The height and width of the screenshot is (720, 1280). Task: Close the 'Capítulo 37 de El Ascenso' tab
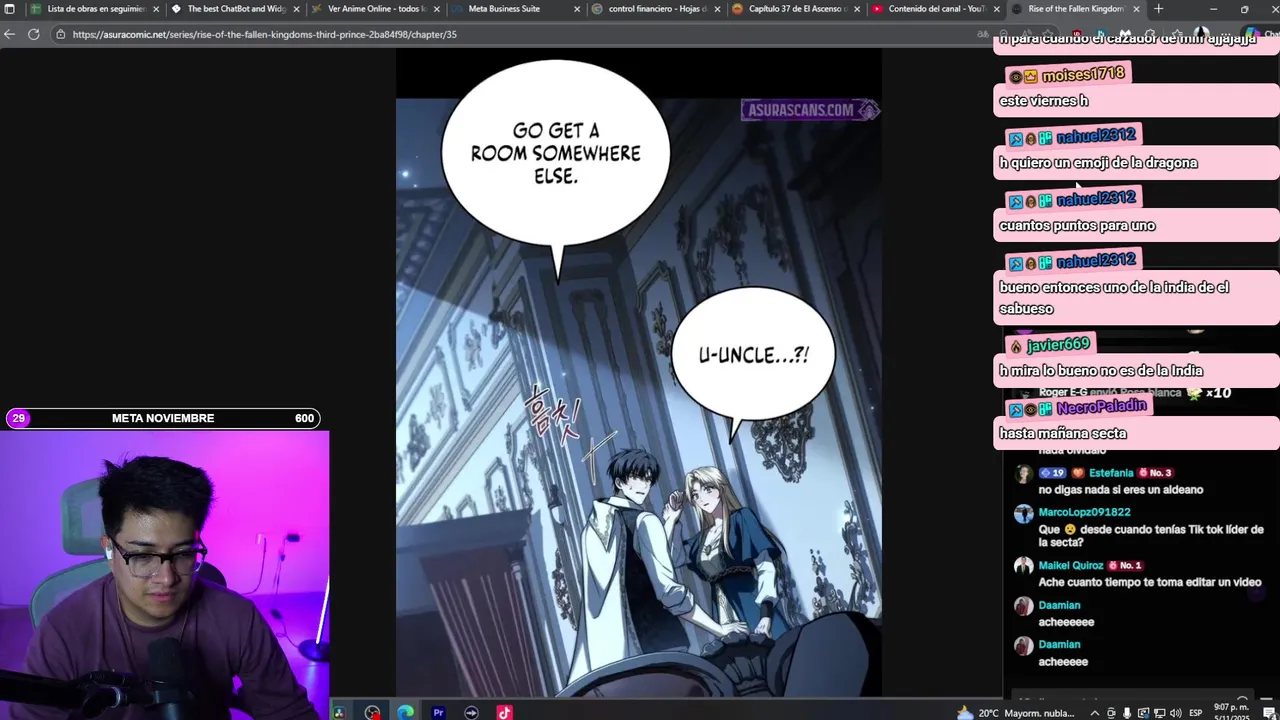[857, 9]
